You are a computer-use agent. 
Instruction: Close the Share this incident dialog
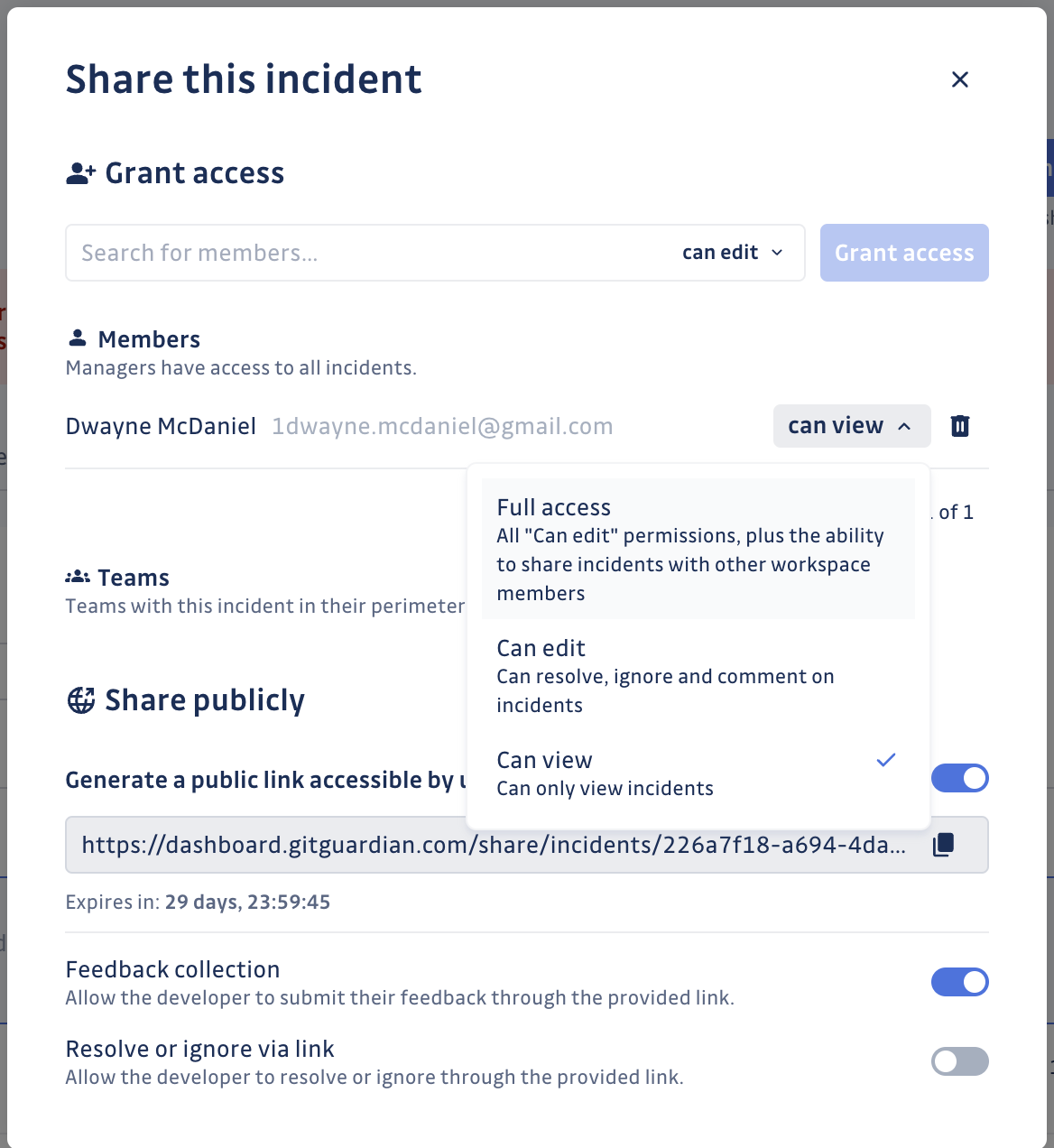coord(959,79)
